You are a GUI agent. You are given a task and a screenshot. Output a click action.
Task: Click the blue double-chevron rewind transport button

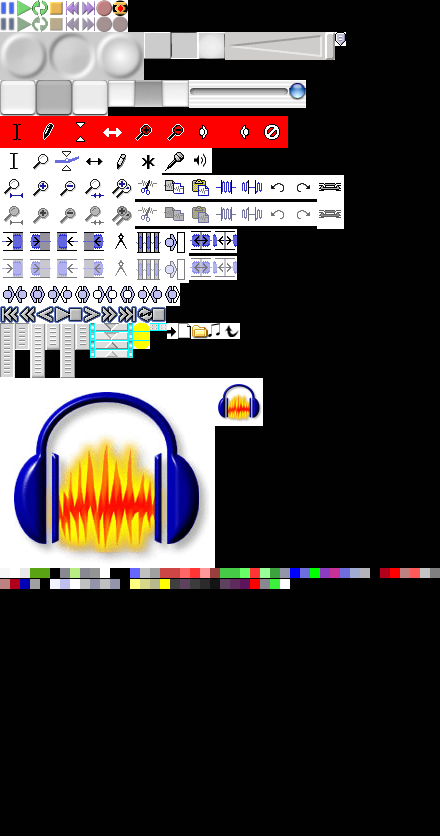27,314
